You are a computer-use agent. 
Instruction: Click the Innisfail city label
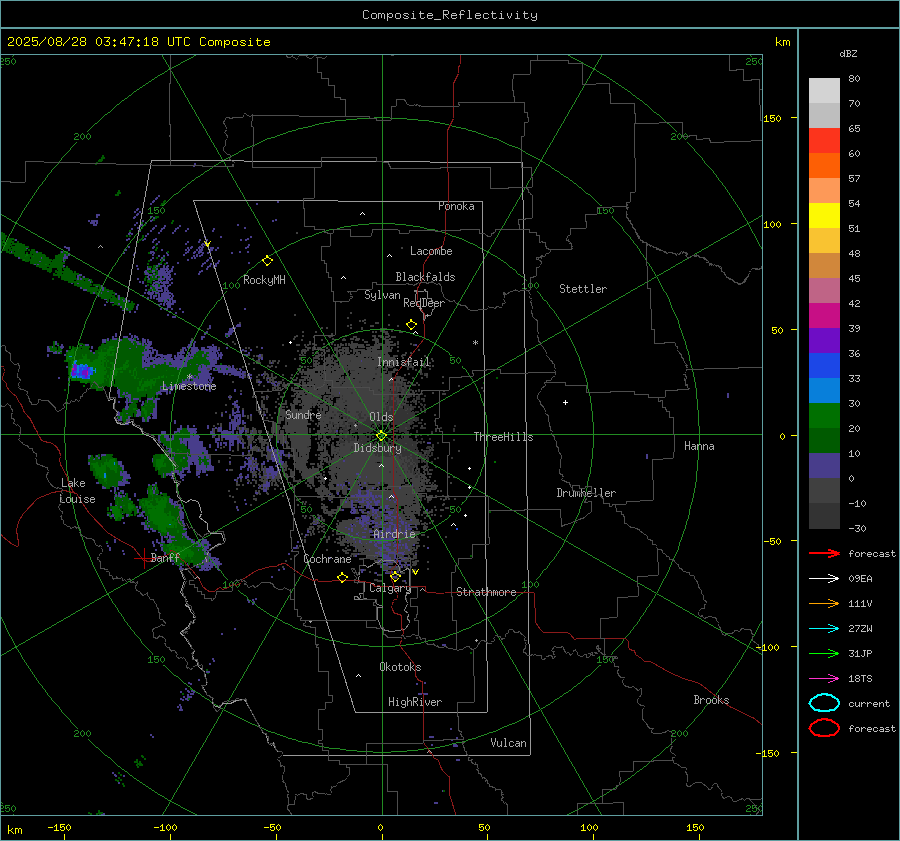point(404,362)
